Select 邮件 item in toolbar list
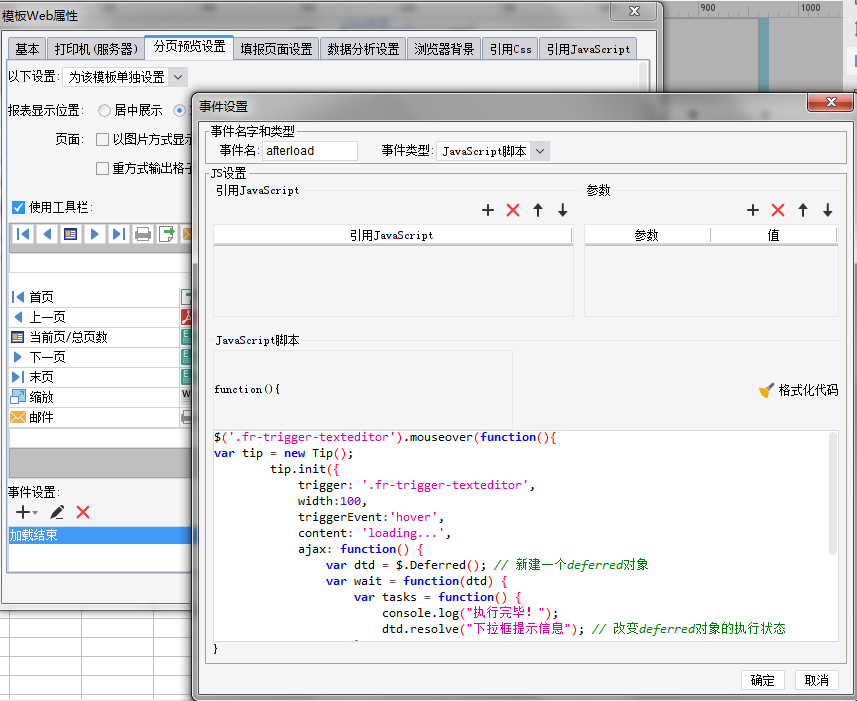Viewport: 857px width, 701px height. click(x=95, y=417)
